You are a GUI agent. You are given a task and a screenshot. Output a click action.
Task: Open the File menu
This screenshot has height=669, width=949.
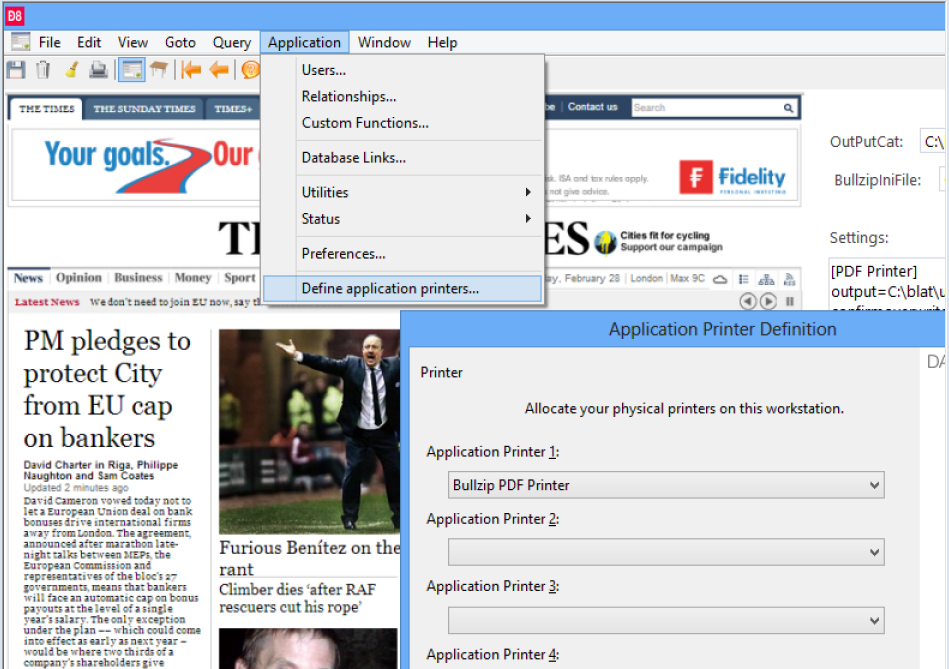(50, 42)
